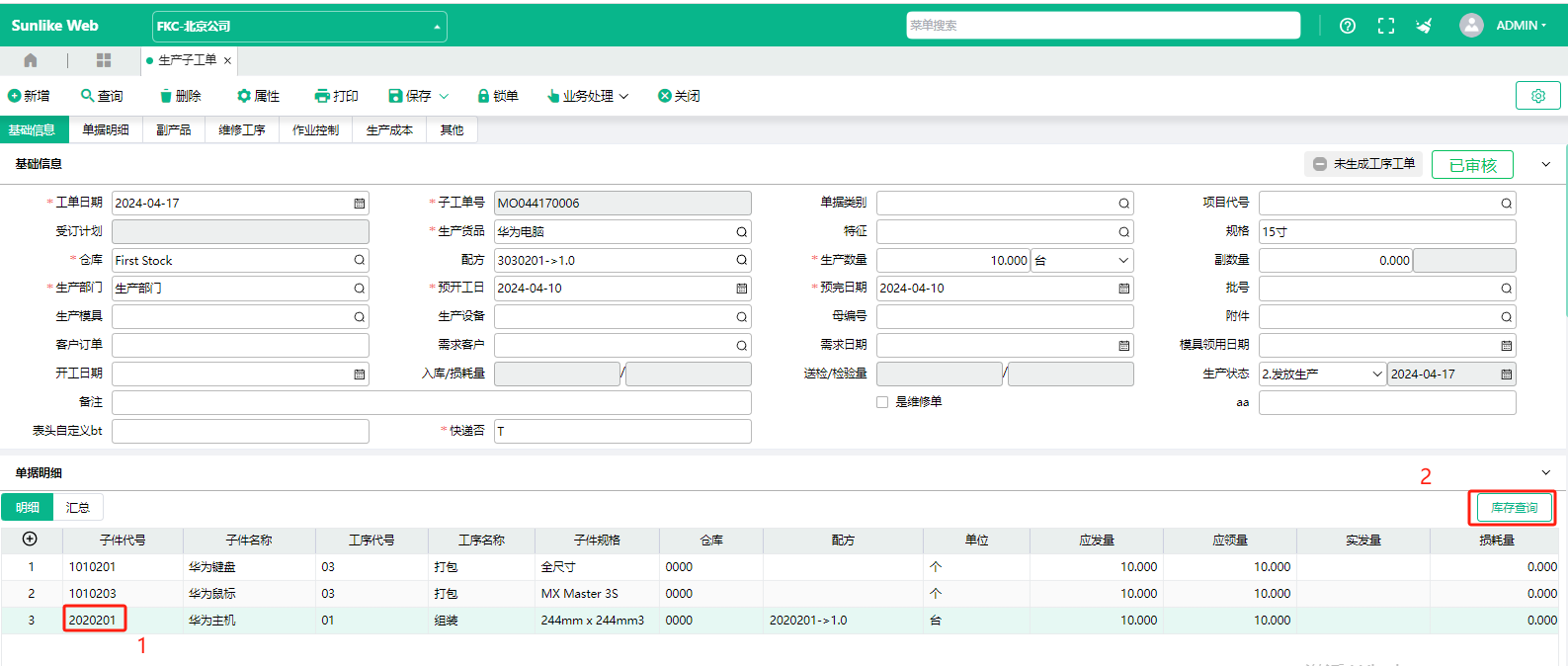
Task: Open lookup for 生产设备 field
Action: [x=741, y=317]
